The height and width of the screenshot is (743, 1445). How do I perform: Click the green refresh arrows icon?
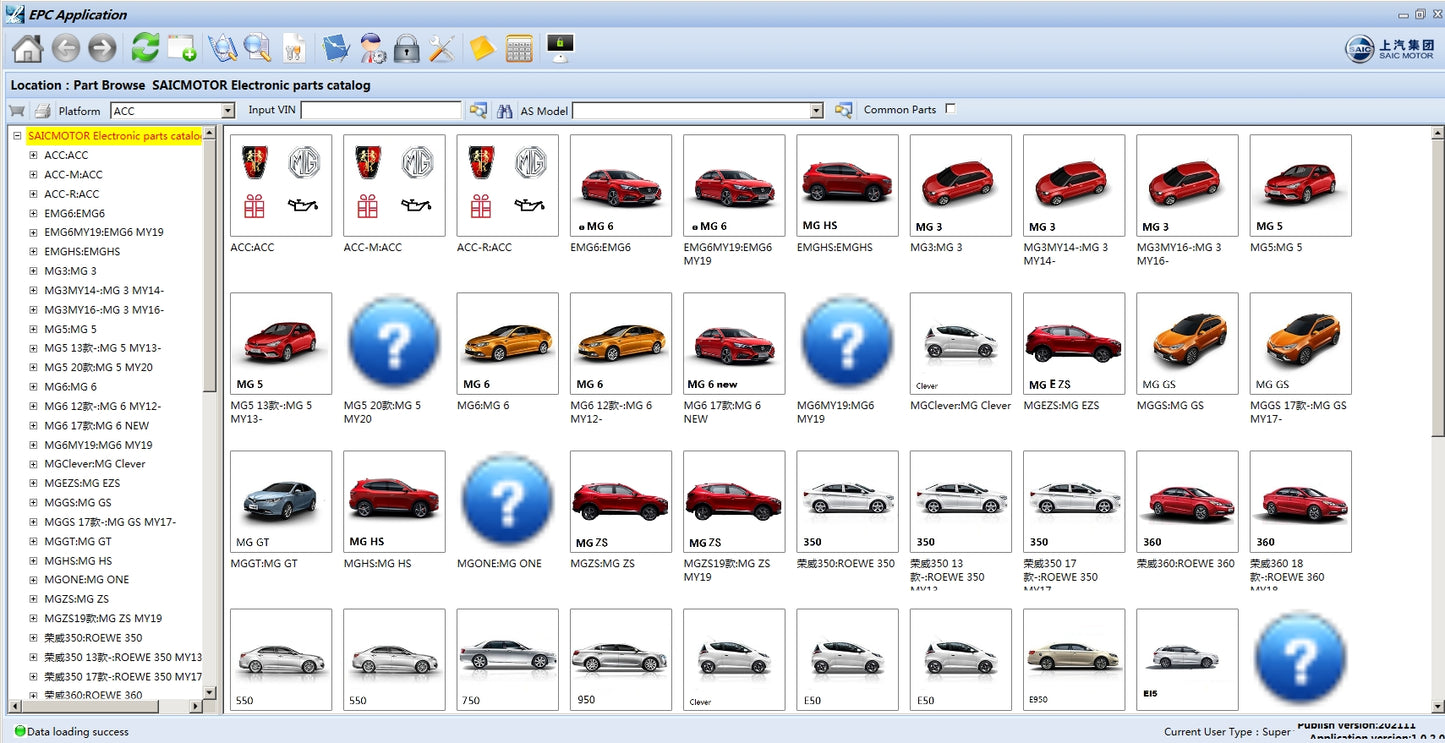[x=145, y=48]
